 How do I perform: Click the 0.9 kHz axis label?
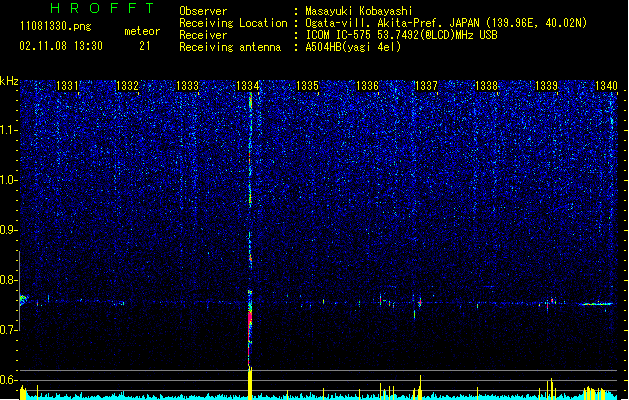8,230
